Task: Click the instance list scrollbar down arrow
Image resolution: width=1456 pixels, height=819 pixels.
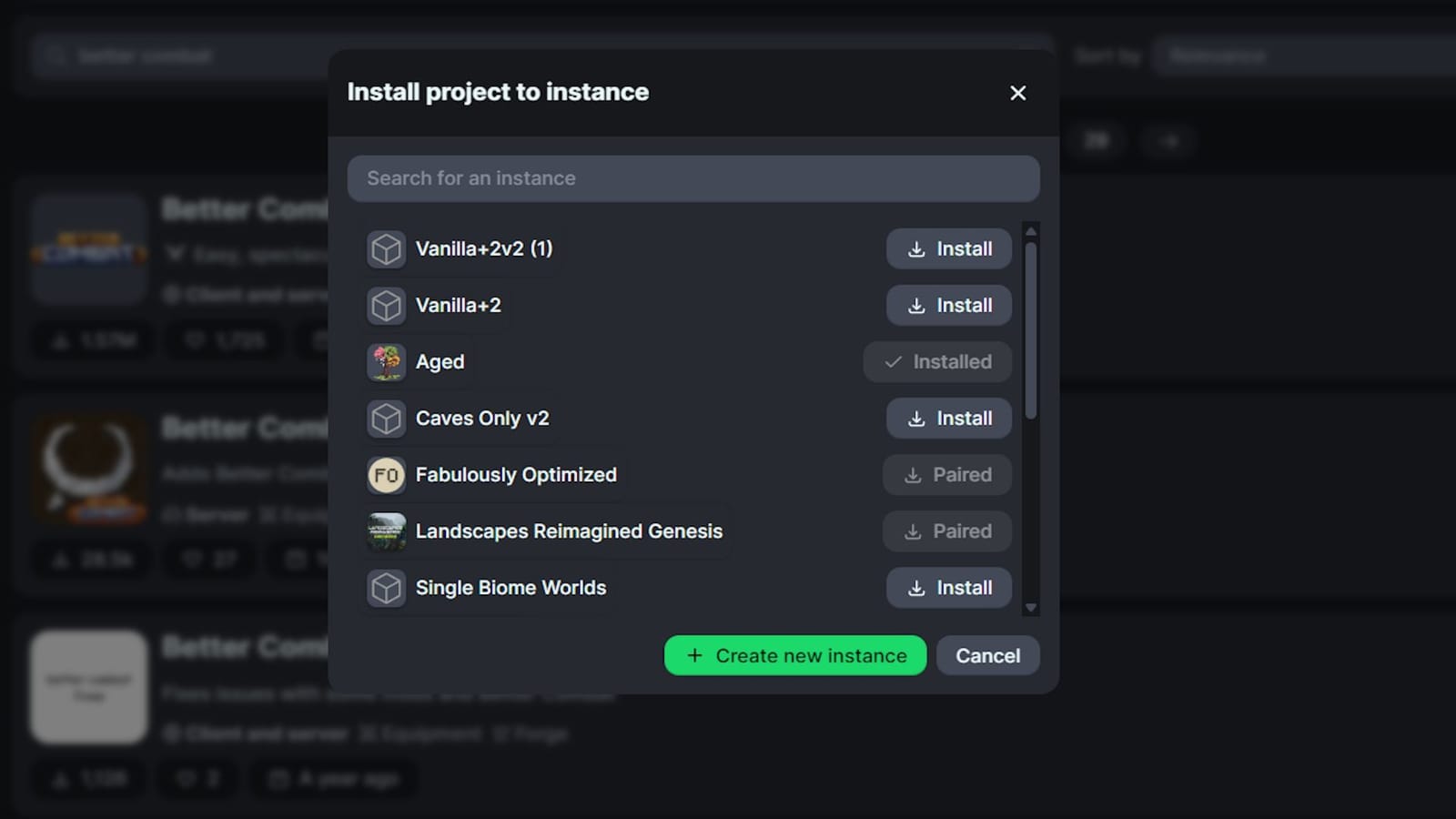Action: tap(1030, 608)
